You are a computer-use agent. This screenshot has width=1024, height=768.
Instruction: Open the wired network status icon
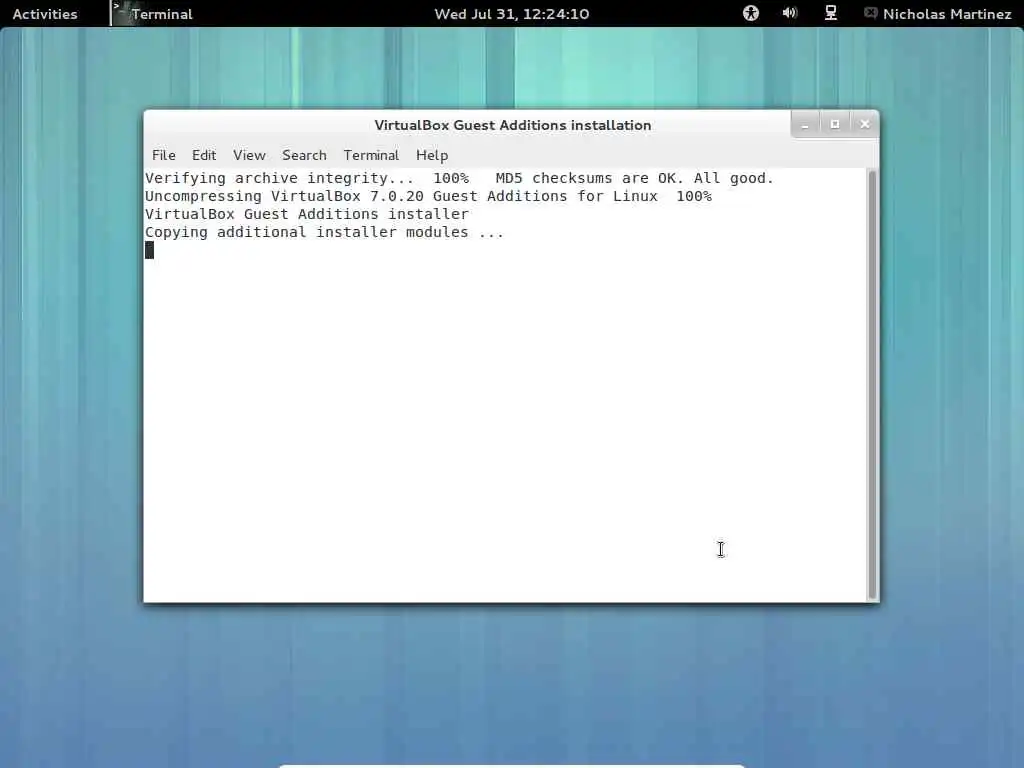(x=831, y=13)
